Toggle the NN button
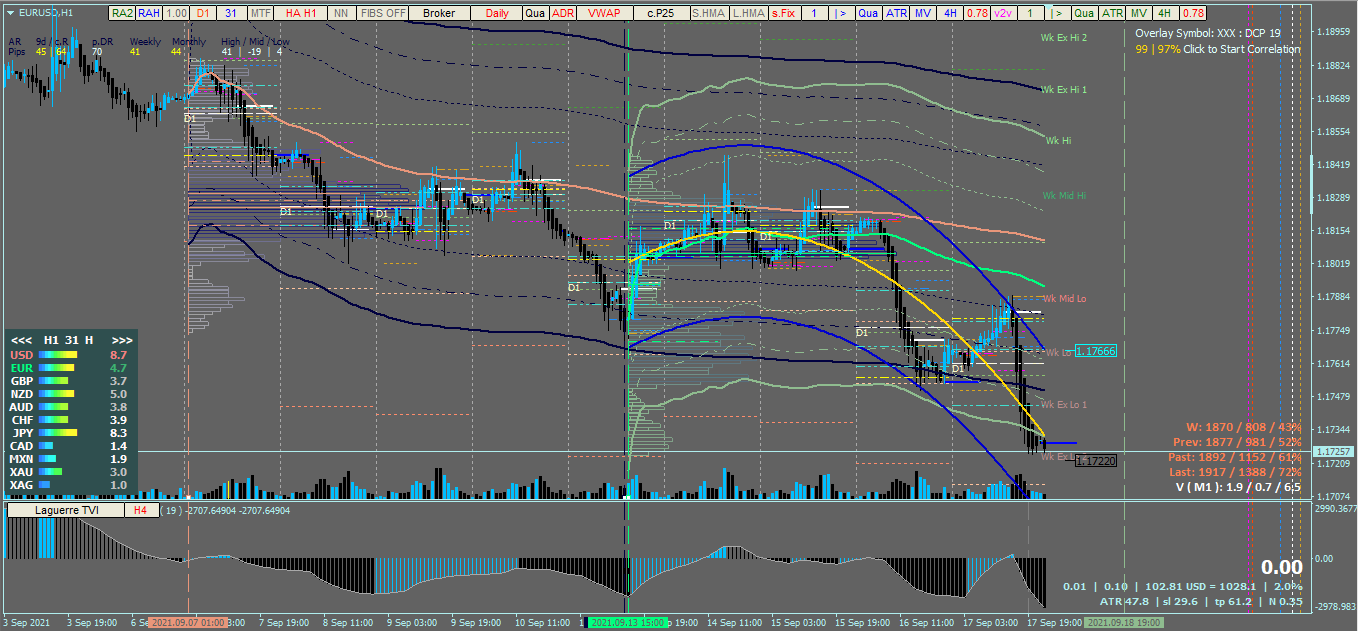This screenshot has width=1359, height=631. (x=341, y=13)
